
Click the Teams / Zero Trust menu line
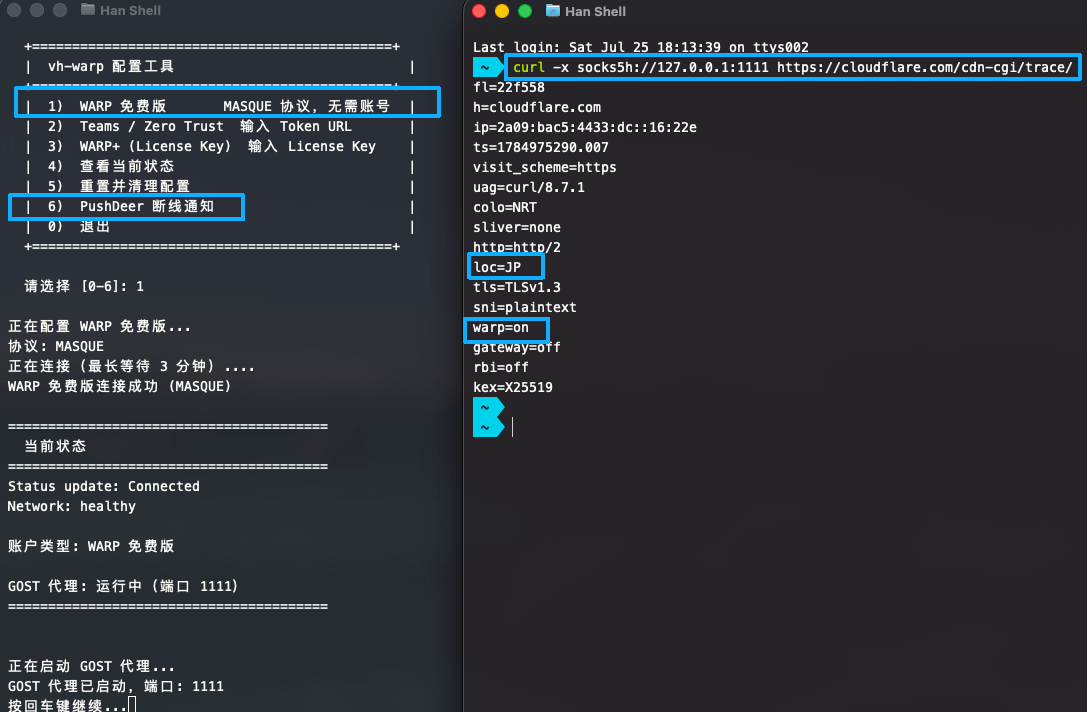click(x=219, y=126)
